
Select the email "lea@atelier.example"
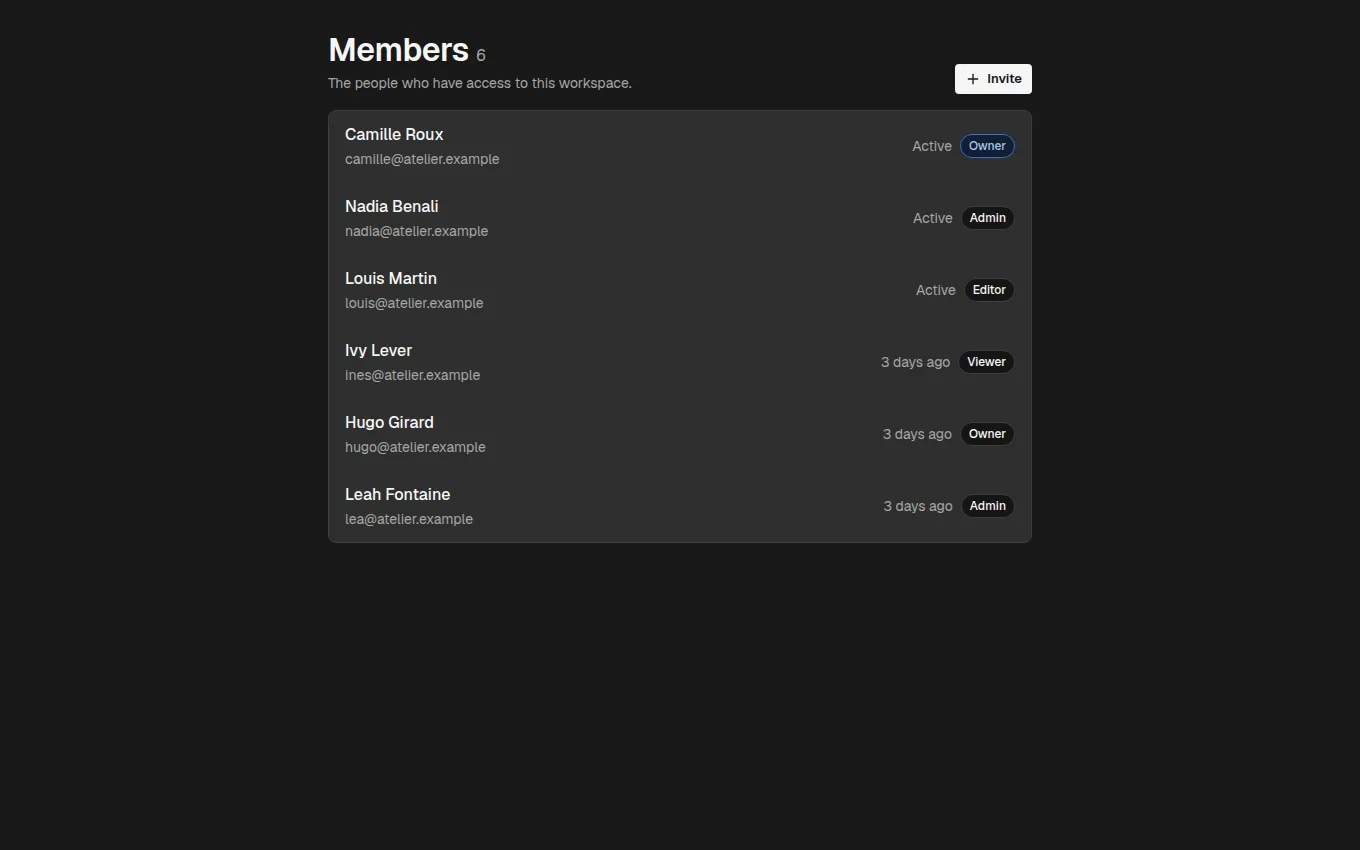409,519
